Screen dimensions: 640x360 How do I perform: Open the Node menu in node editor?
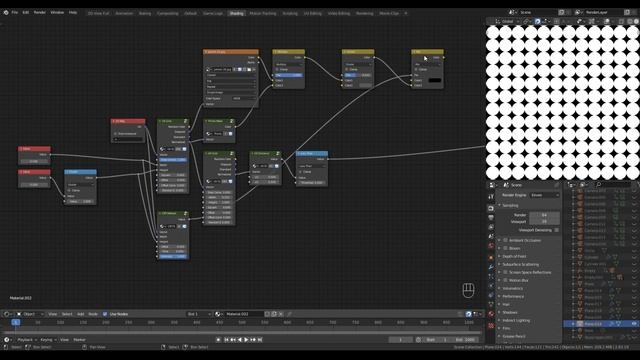93,314
